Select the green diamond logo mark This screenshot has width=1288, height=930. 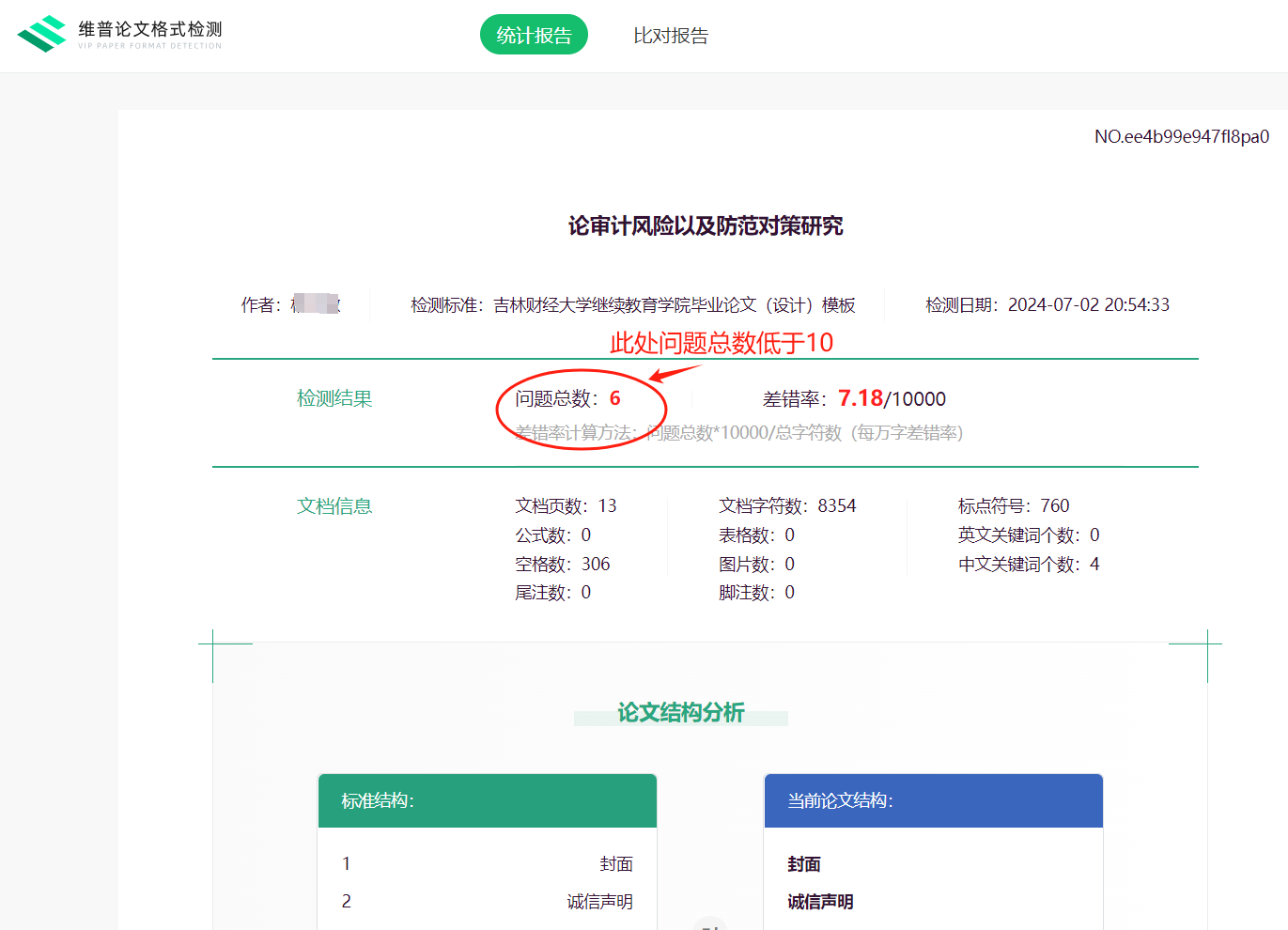coord(39,34)
